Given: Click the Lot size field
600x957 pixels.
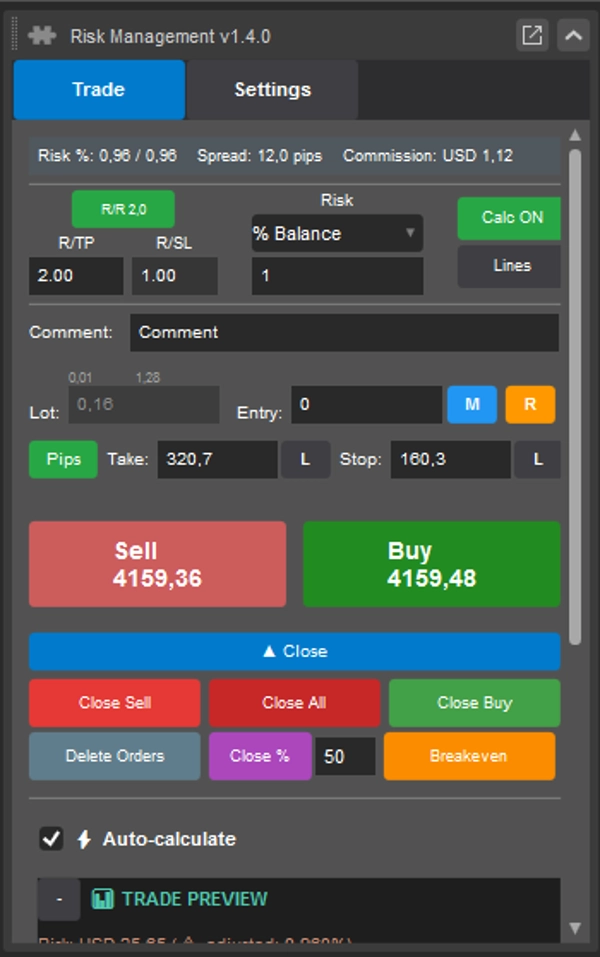Looking at the screenshot, I should (144, 404).
